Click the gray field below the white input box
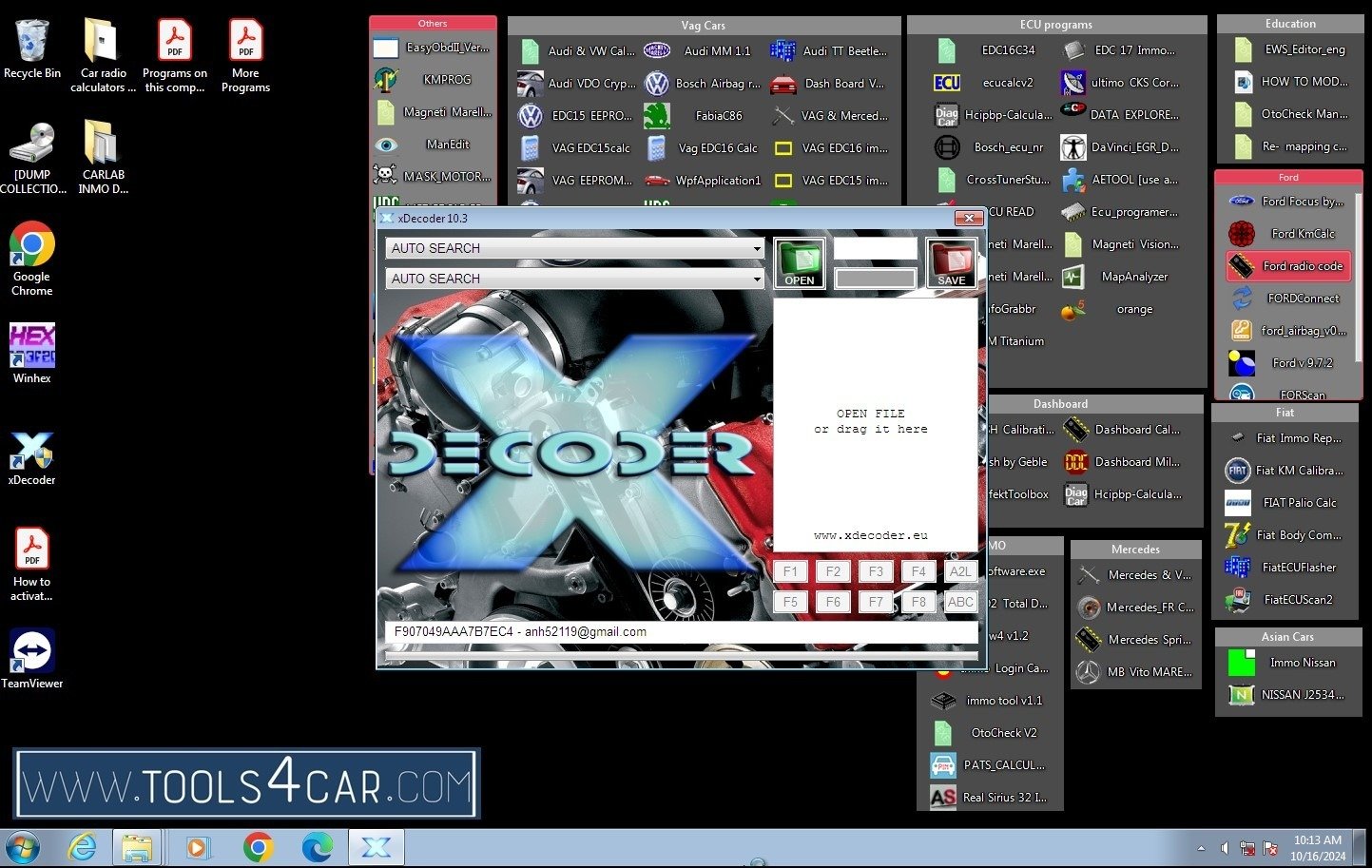Viewport: 1372px width, 868px height. pyautogui.click(x=875, y=279)
